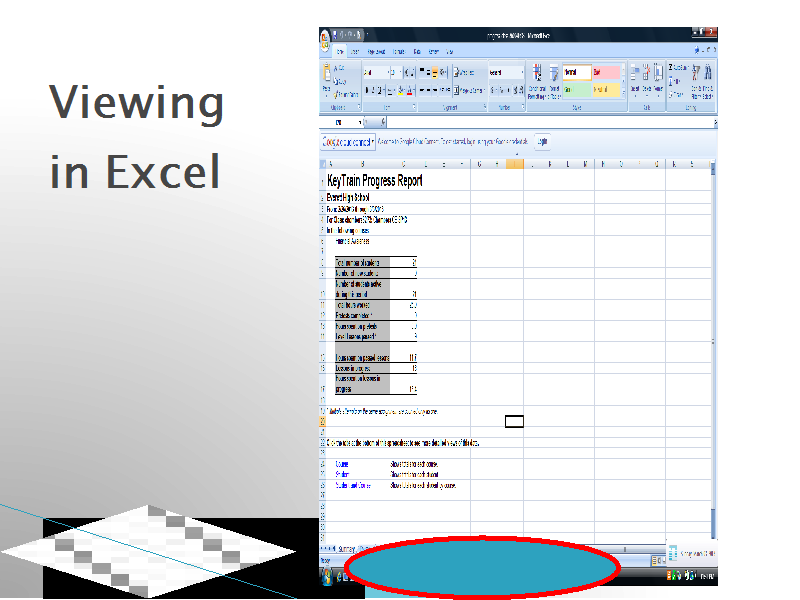800x600 pixels.
Task: Click the Save icon in Quick Access toolbar
Action: coord(335,35)
